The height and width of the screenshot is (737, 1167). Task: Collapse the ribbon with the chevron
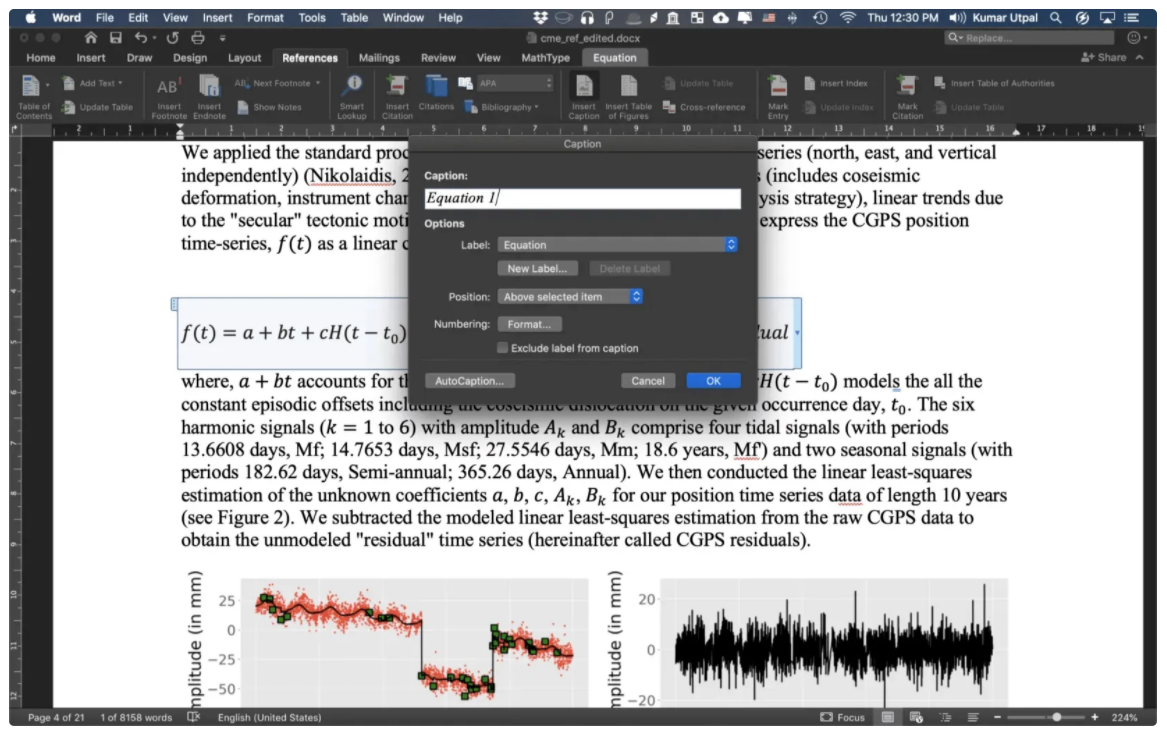(x=1139, y=57)
